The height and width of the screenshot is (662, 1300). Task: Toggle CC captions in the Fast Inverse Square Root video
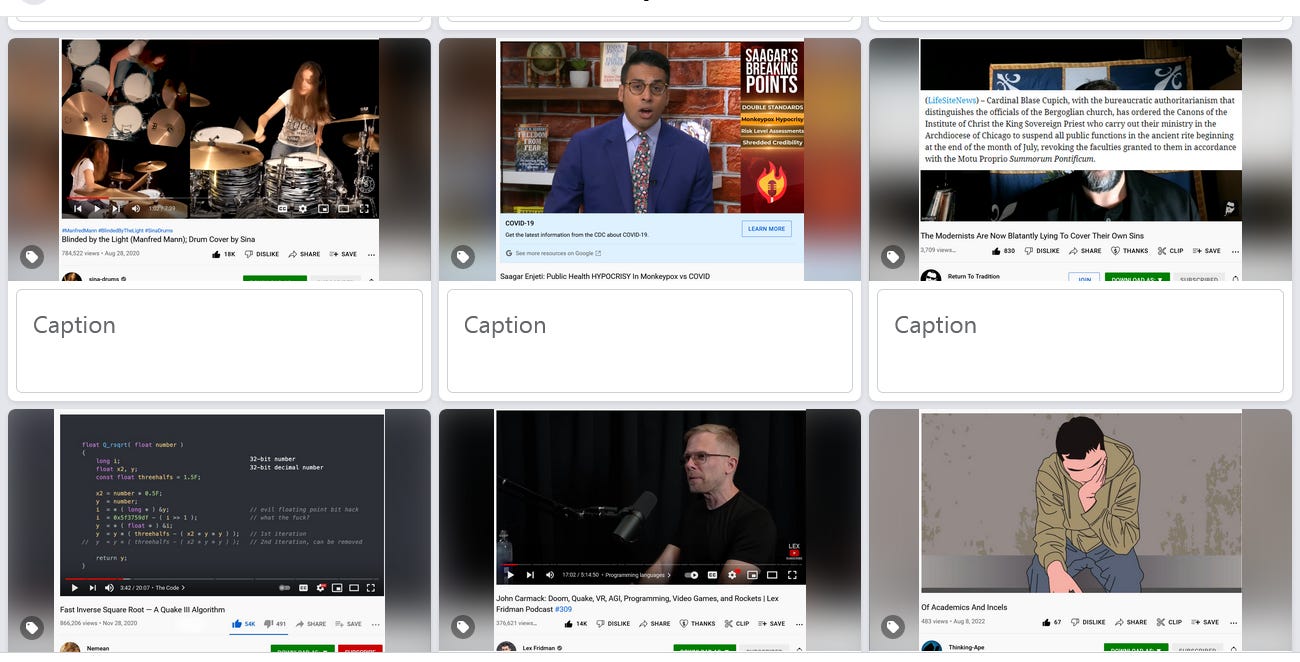pyautogui.click(x=304, y=588)
